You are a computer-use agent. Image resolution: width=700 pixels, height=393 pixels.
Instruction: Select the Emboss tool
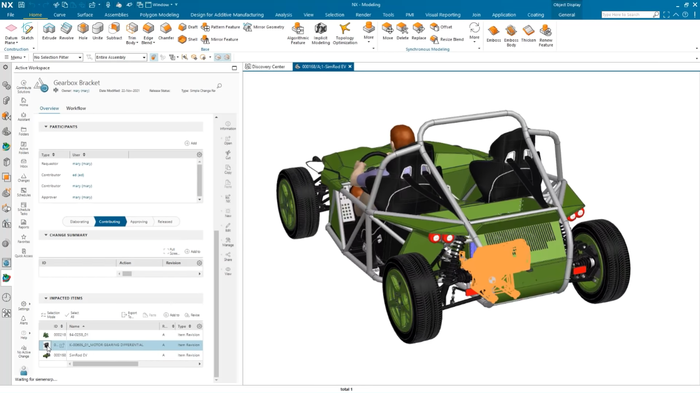[493, 33]
